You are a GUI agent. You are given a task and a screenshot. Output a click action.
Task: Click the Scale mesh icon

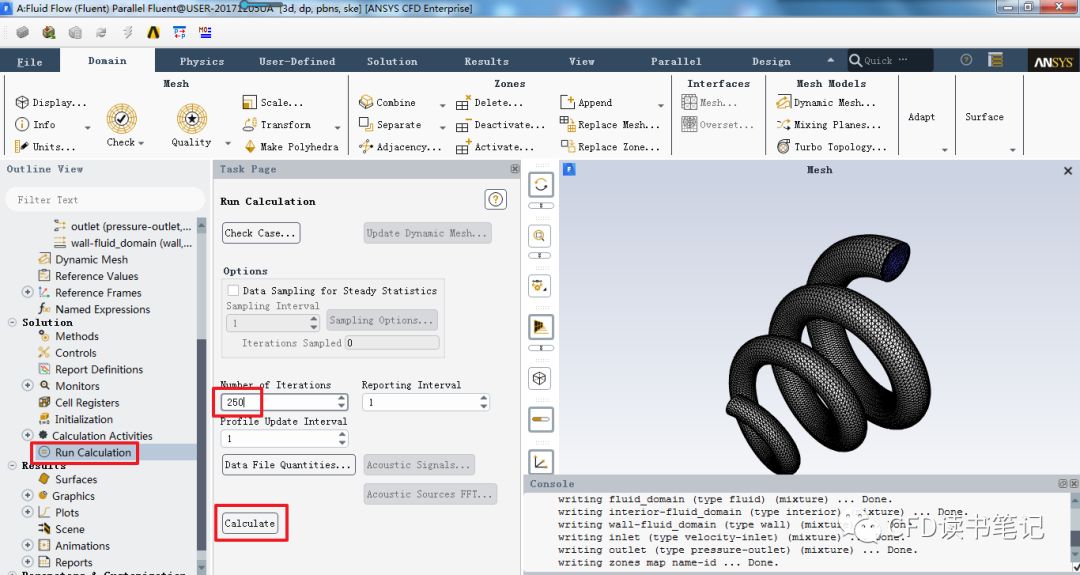coord(250,102)
